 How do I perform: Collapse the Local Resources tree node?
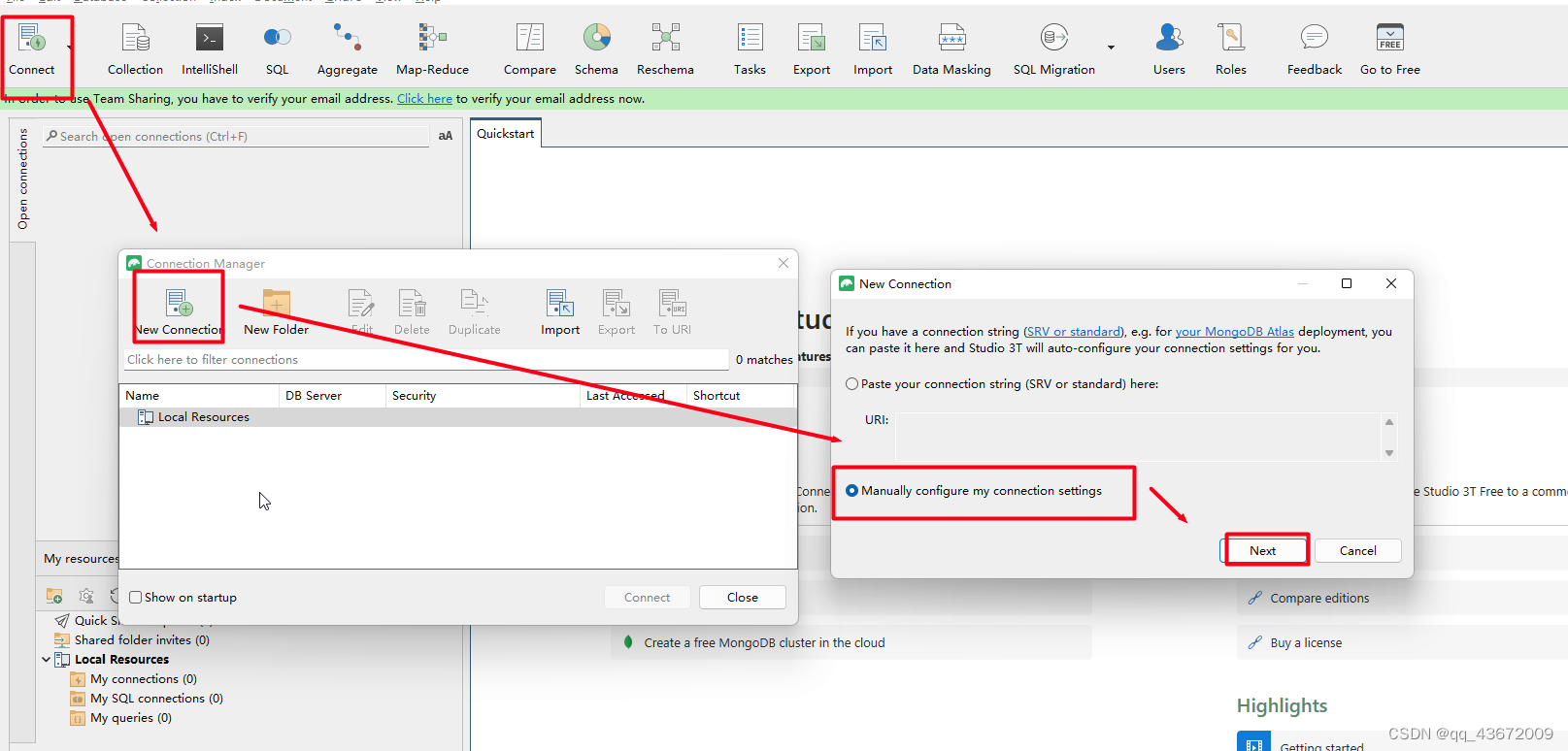coord(46,660)
